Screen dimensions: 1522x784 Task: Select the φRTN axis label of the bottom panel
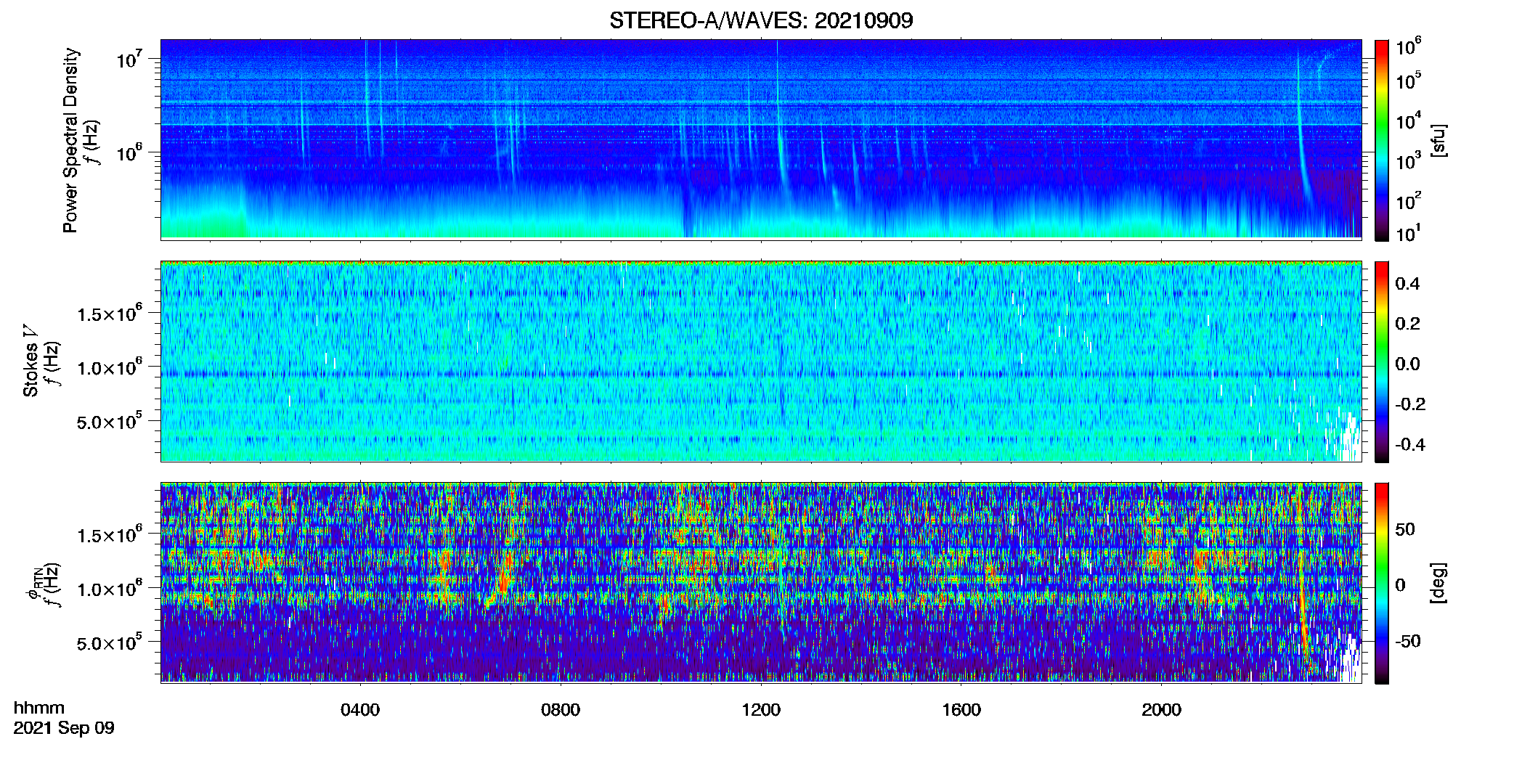[x=34, y=584]
